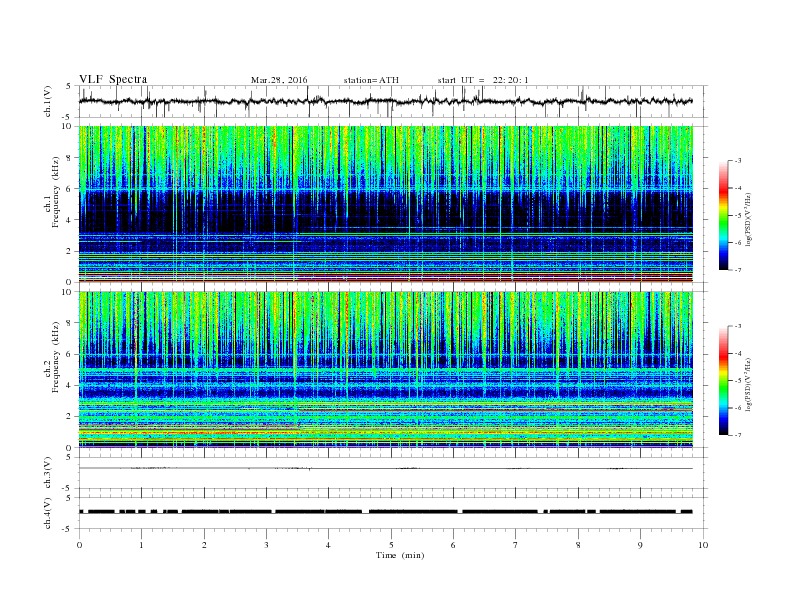Image resolution: width=792 pixels, height=612 pixels.
Task: Click the ch.2 spectrogram color scale bar
Action: point(723,381)
